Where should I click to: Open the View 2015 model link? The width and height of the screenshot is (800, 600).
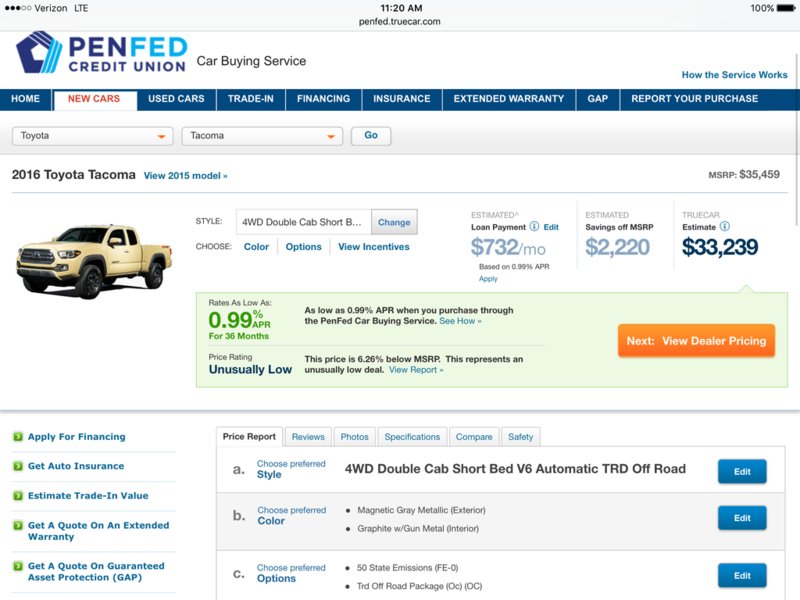186,176
